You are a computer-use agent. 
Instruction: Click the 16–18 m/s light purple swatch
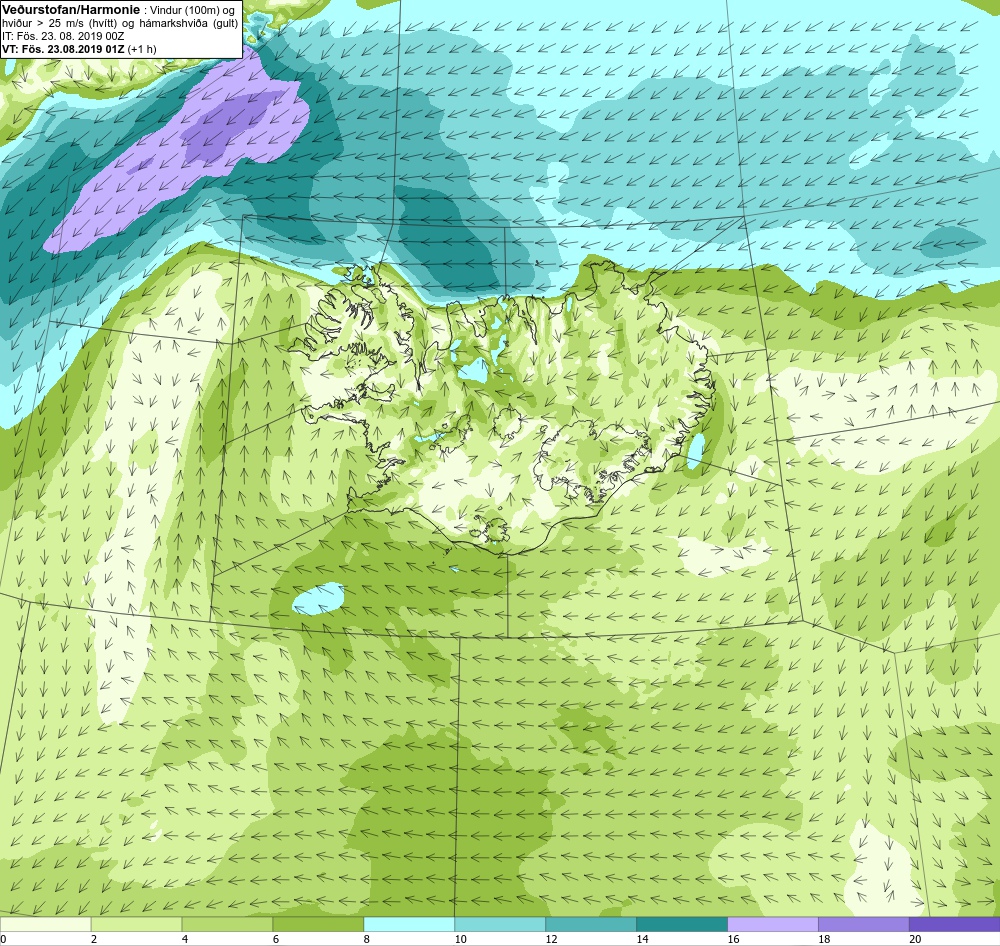pyautogui.click(x=773, y=924)
